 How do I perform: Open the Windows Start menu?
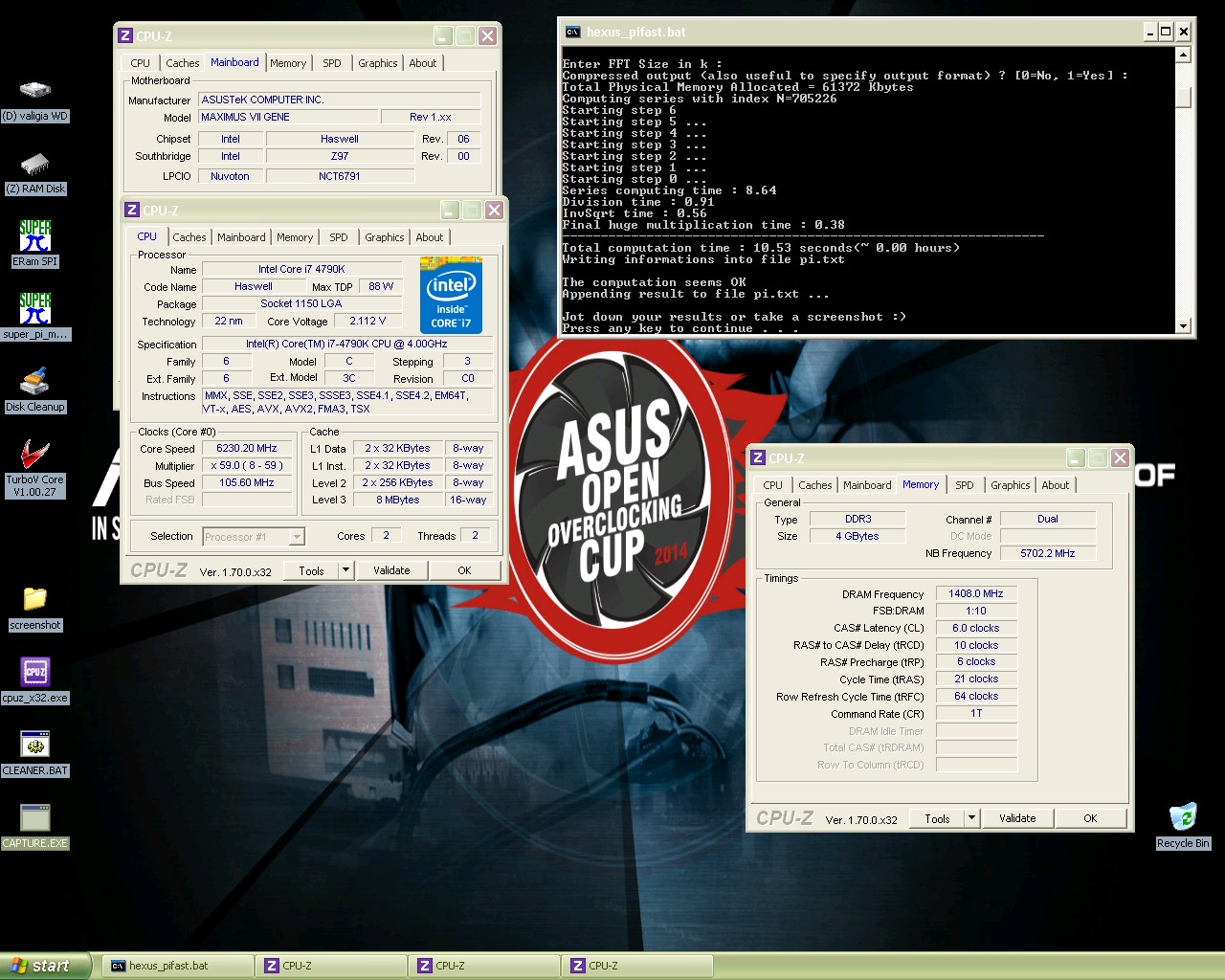pyautogui.click(x=44, y=966)
